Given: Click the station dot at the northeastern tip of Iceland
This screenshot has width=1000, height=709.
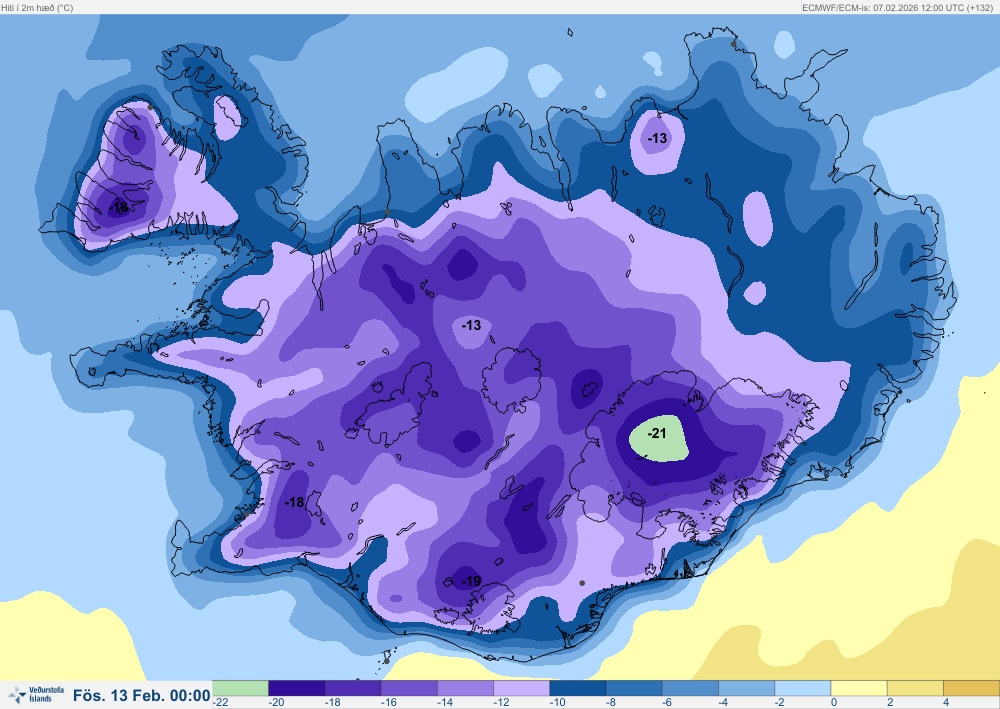Looking at the screenshot, I should 733,44.
